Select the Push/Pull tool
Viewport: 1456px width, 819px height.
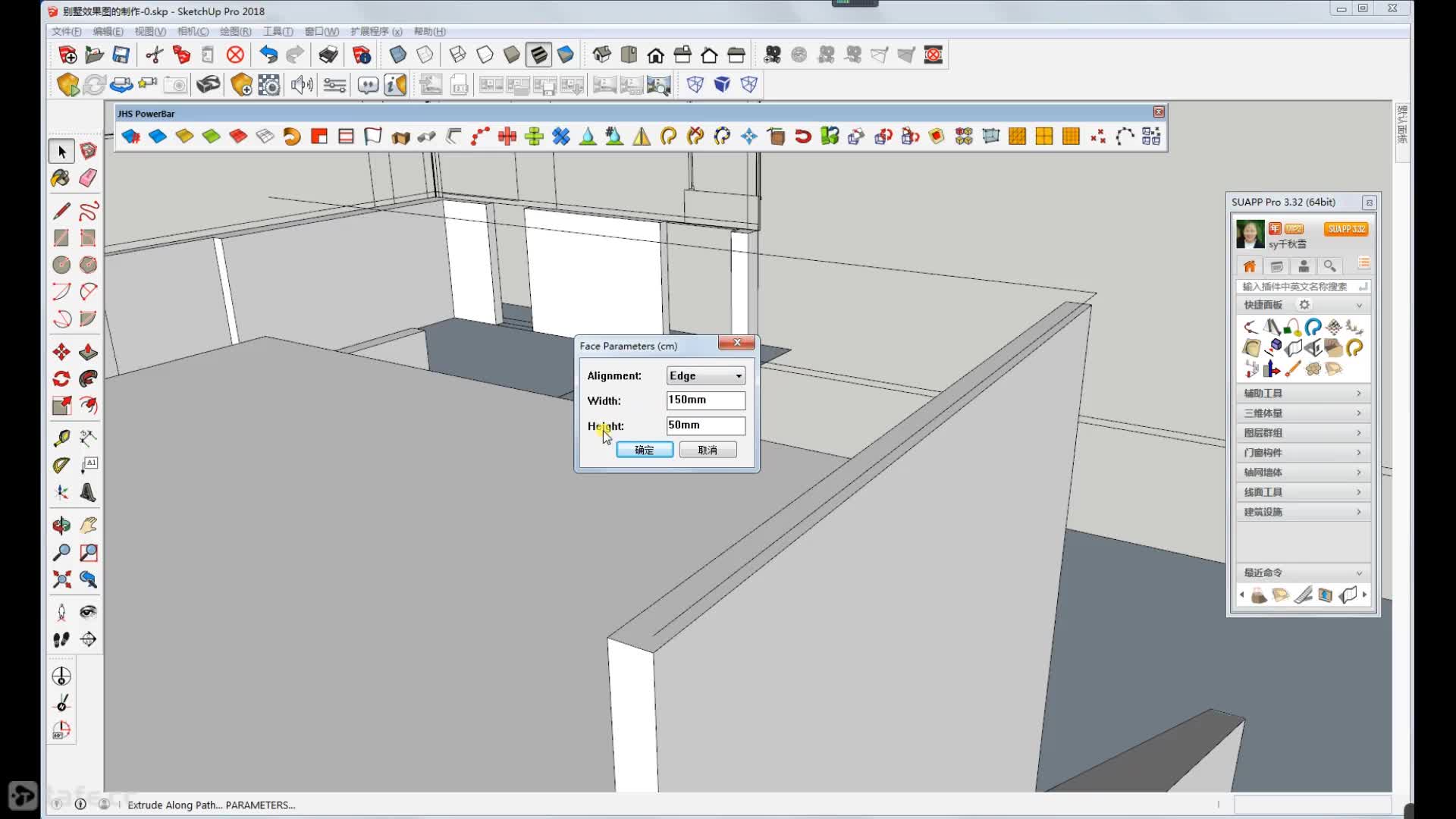88,352
